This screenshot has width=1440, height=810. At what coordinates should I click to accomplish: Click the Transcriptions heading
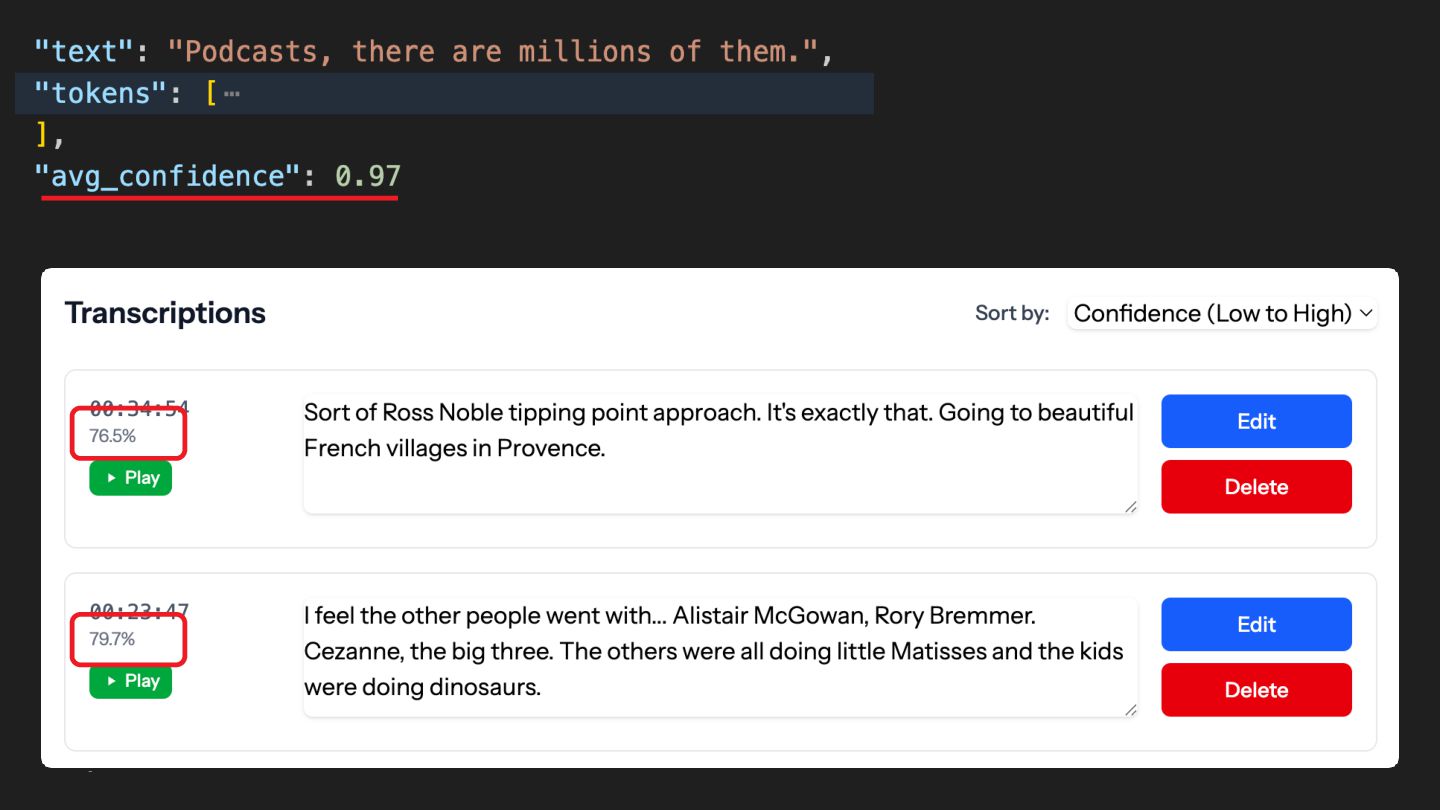click(165, 313)
